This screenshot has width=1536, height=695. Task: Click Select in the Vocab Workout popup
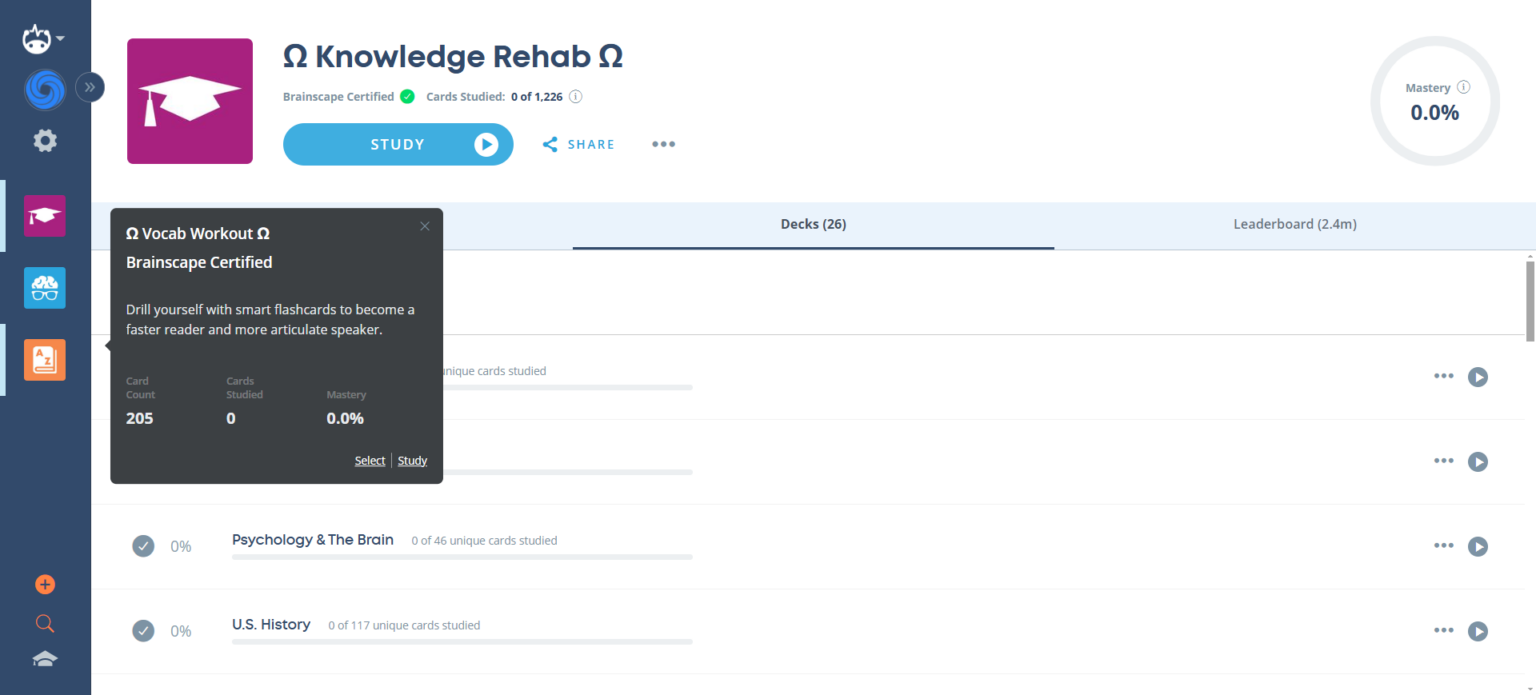point(369,460)
